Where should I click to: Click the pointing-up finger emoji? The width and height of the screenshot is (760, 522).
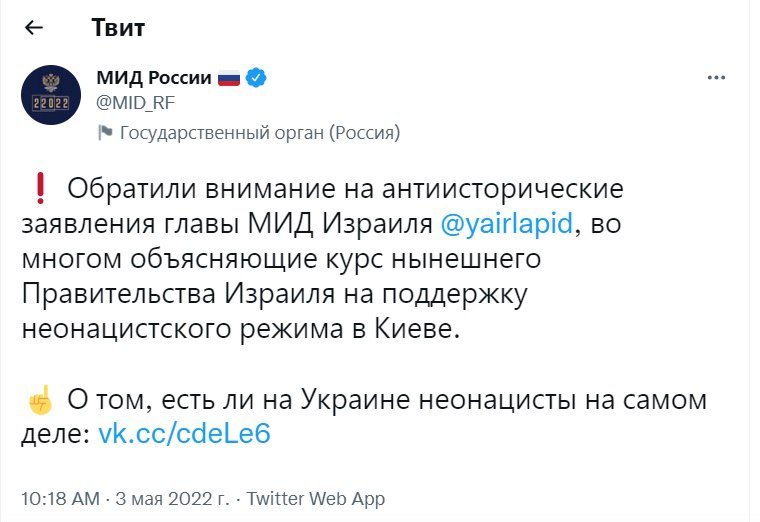point(40,401)
